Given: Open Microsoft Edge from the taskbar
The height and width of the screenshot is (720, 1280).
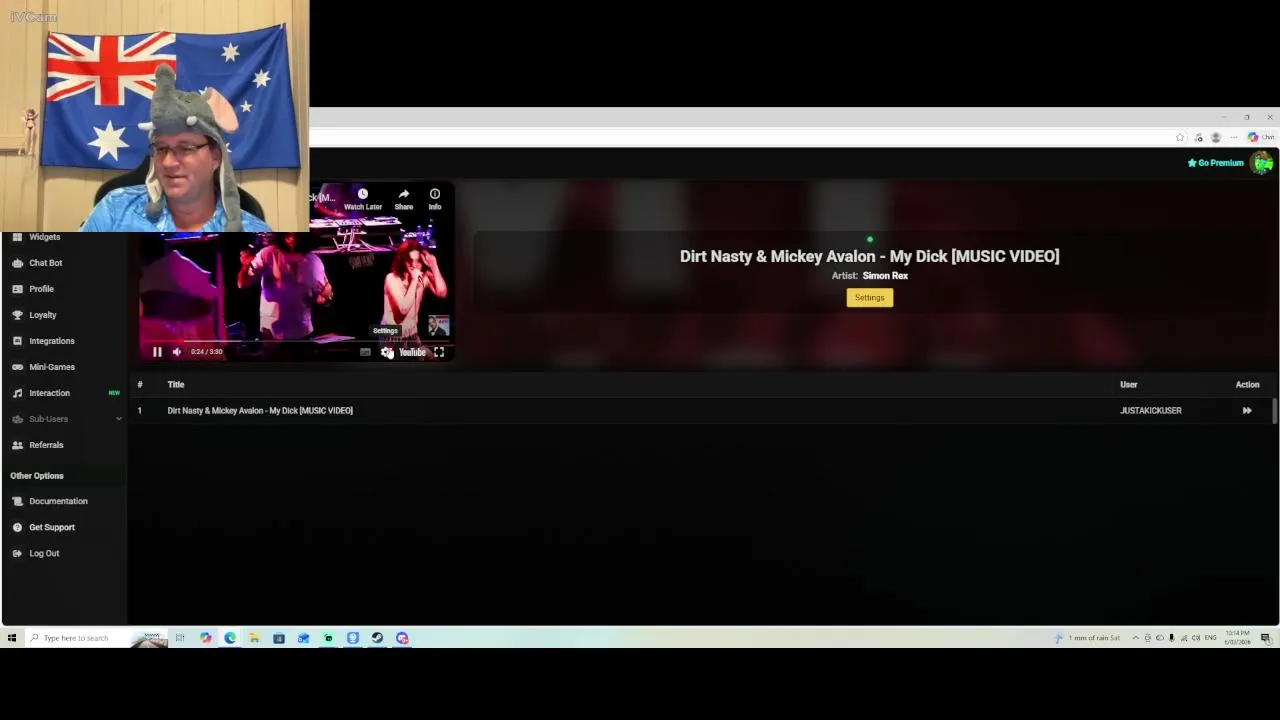Looking at the screenshot, I should pos(230,638).
